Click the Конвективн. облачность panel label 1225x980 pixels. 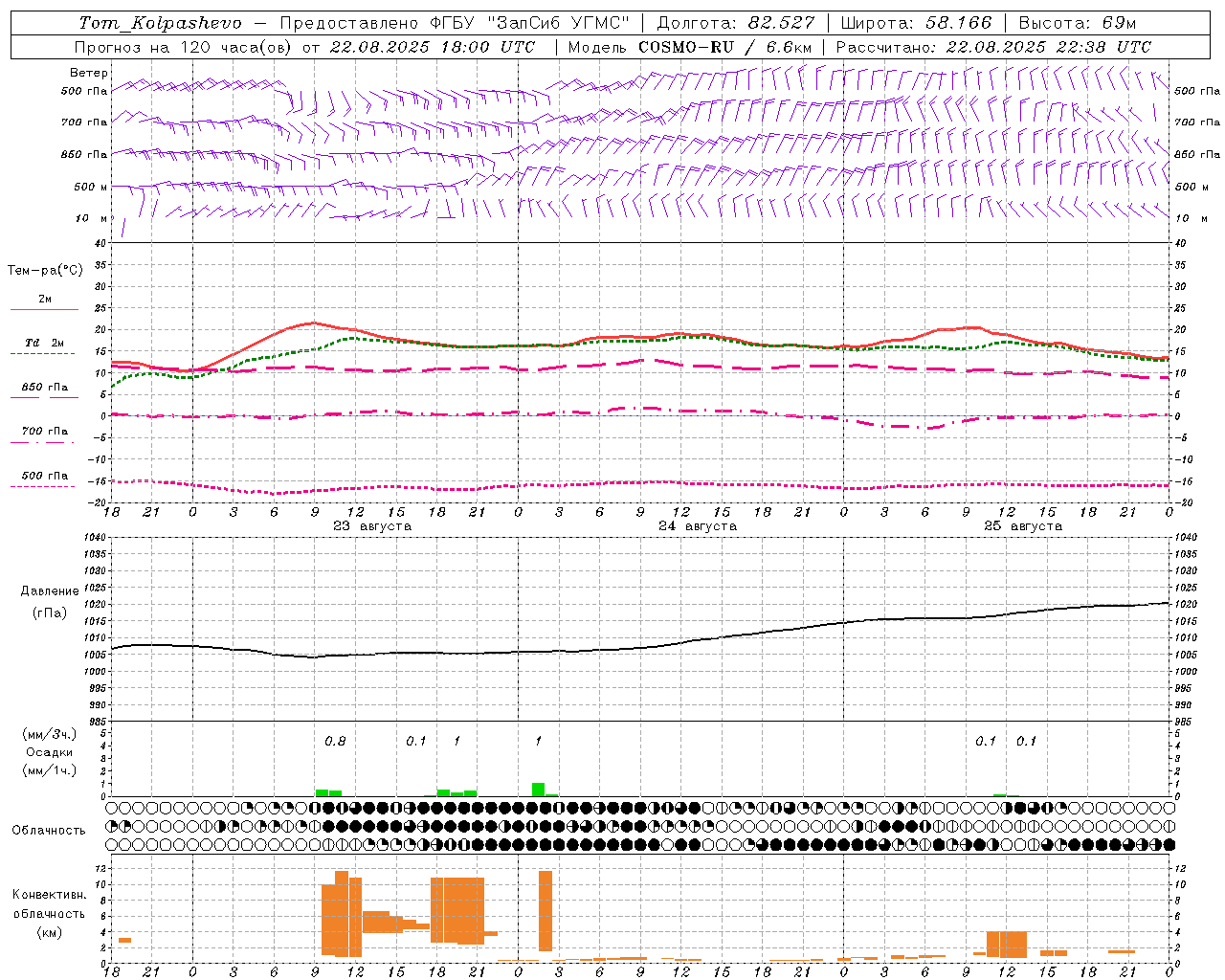49,904
